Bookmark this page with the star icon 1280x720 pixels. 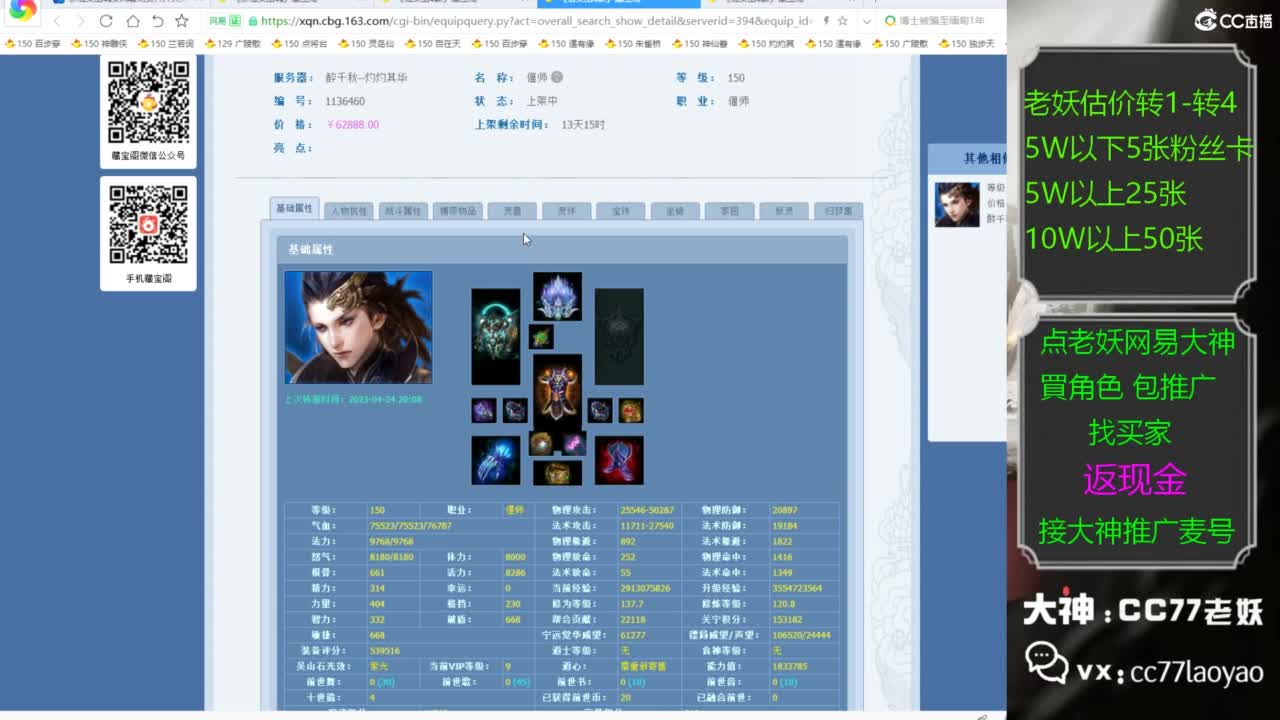point(181,21)
